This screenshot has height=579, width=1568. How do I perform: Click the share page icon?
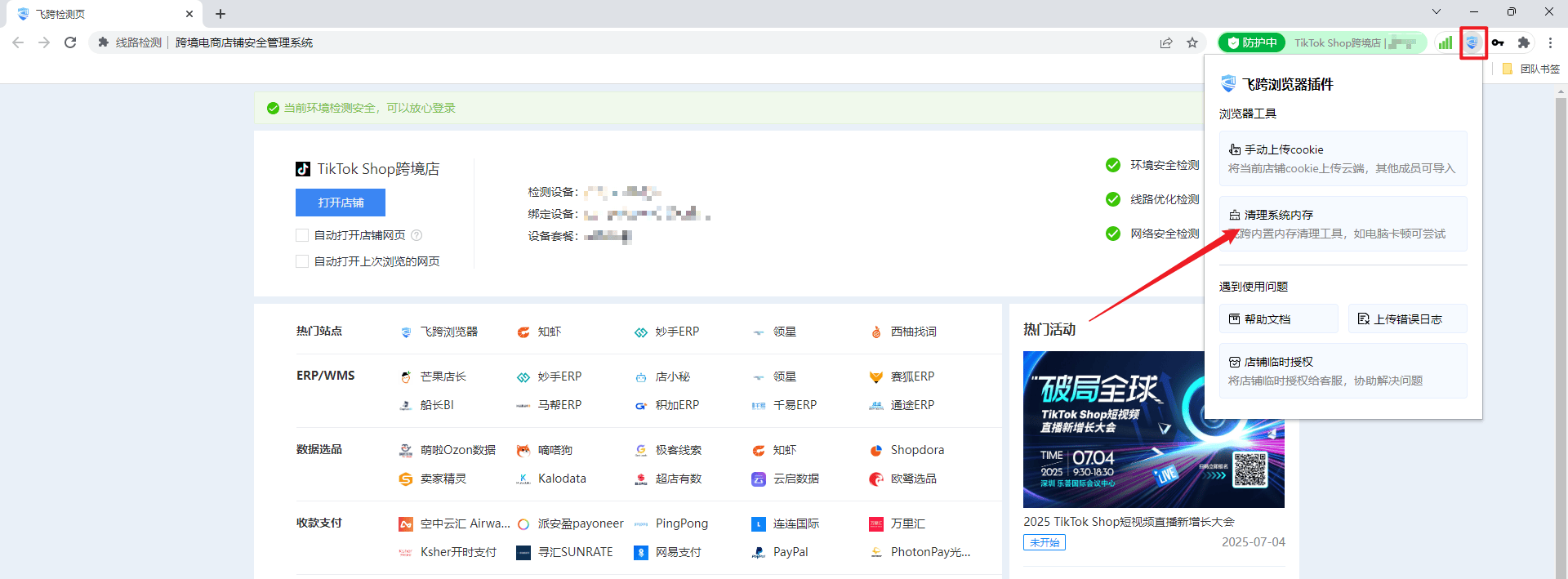tap(1166, 42)
